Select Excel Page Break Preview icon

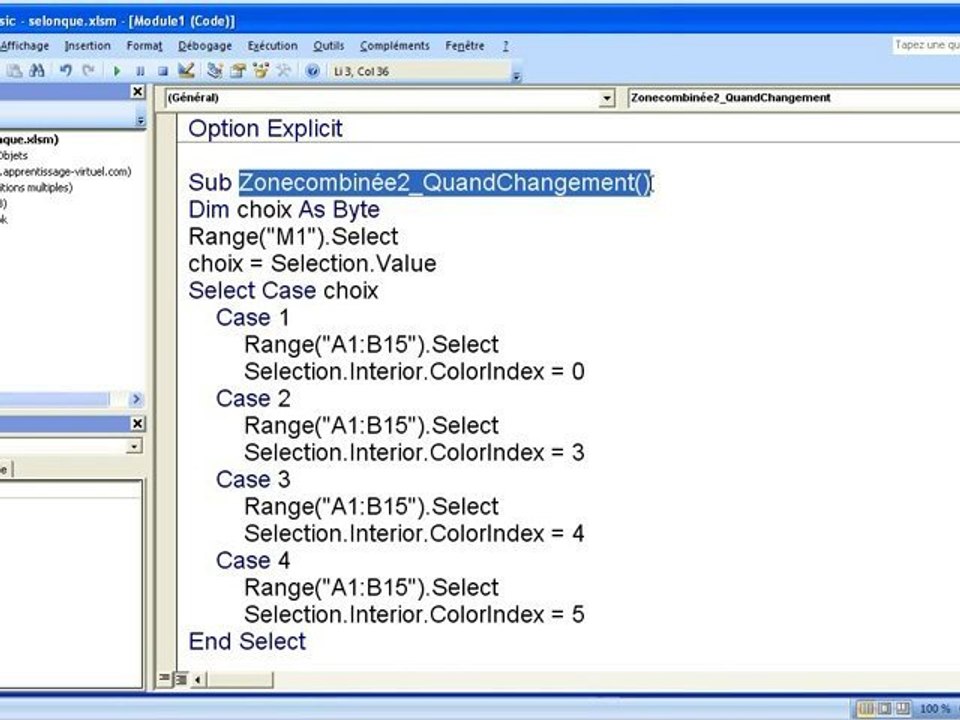click(903, 709)
